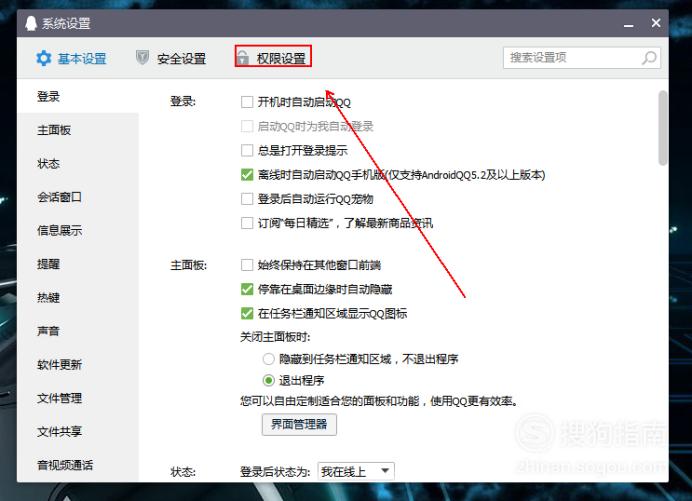Open 文件共享 settings in sidebar
This screenshot has height=501, width=692.
[x=78, y=432]
